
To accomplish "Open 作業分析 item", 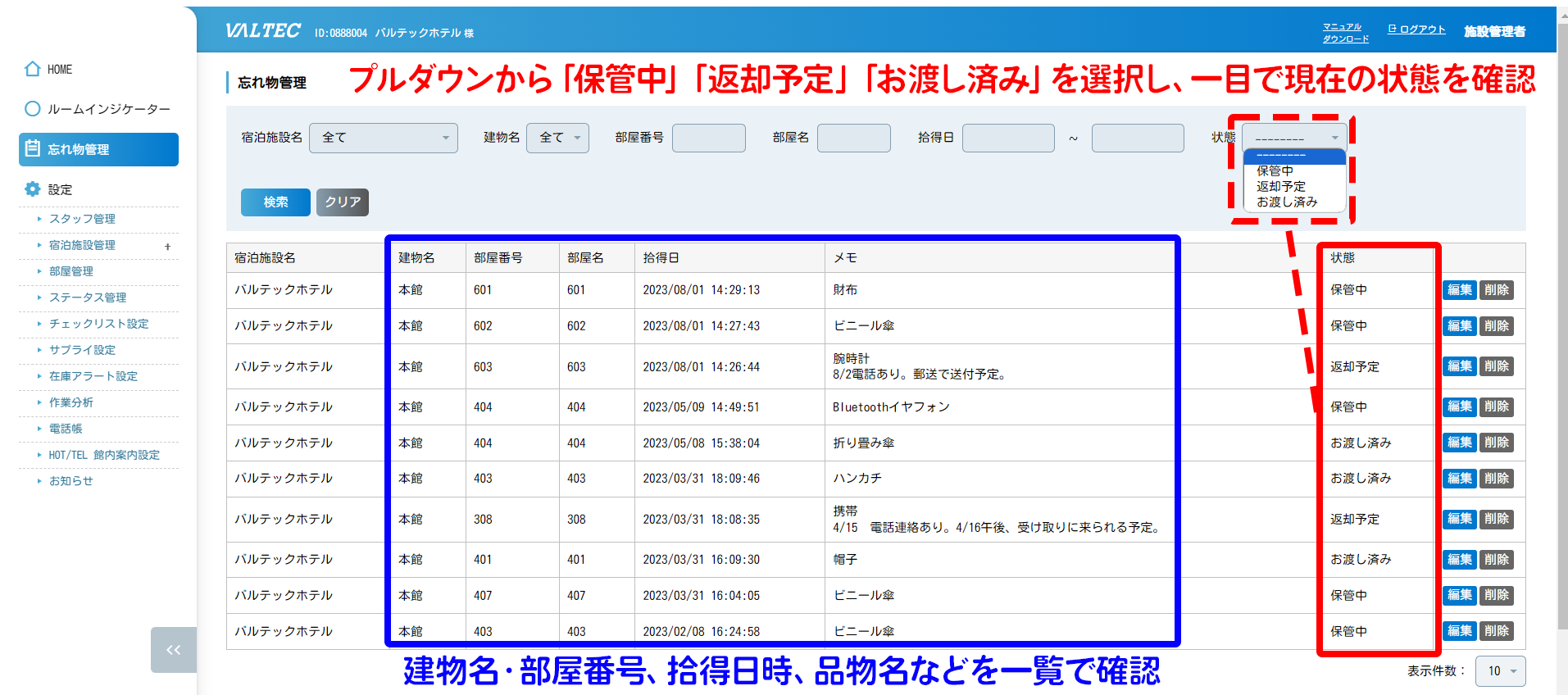I will pyautogui.click(x=71, y=402).
